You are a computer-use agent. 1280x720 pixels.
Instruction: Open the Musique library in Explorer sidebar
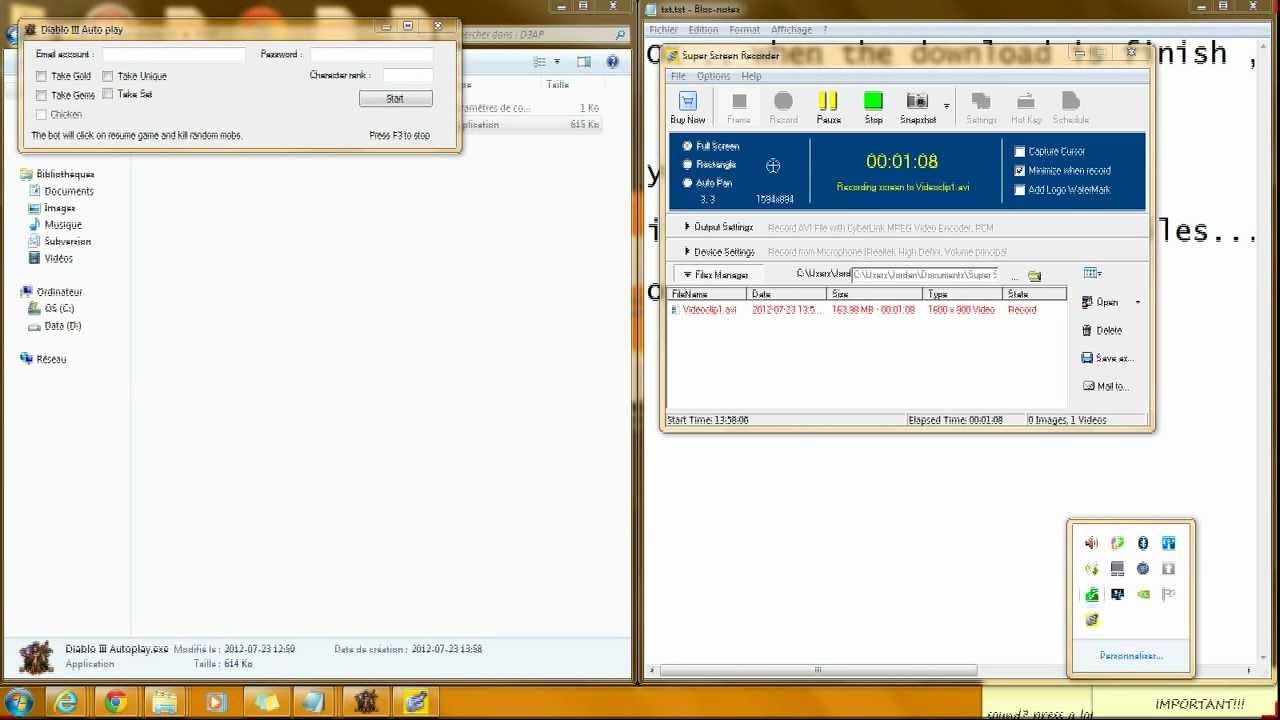pyautogui.click(x=55, y=225)
